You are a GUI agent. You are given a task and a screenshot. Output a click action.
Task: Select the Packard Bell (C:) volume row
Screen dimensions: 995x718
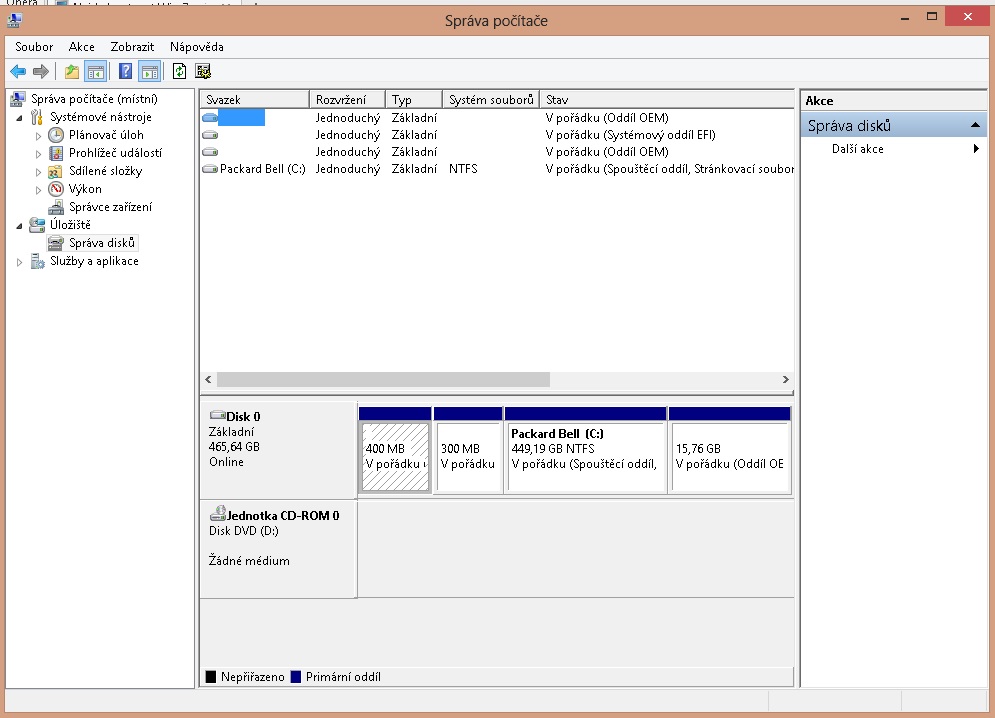click(x=262, y=169)
